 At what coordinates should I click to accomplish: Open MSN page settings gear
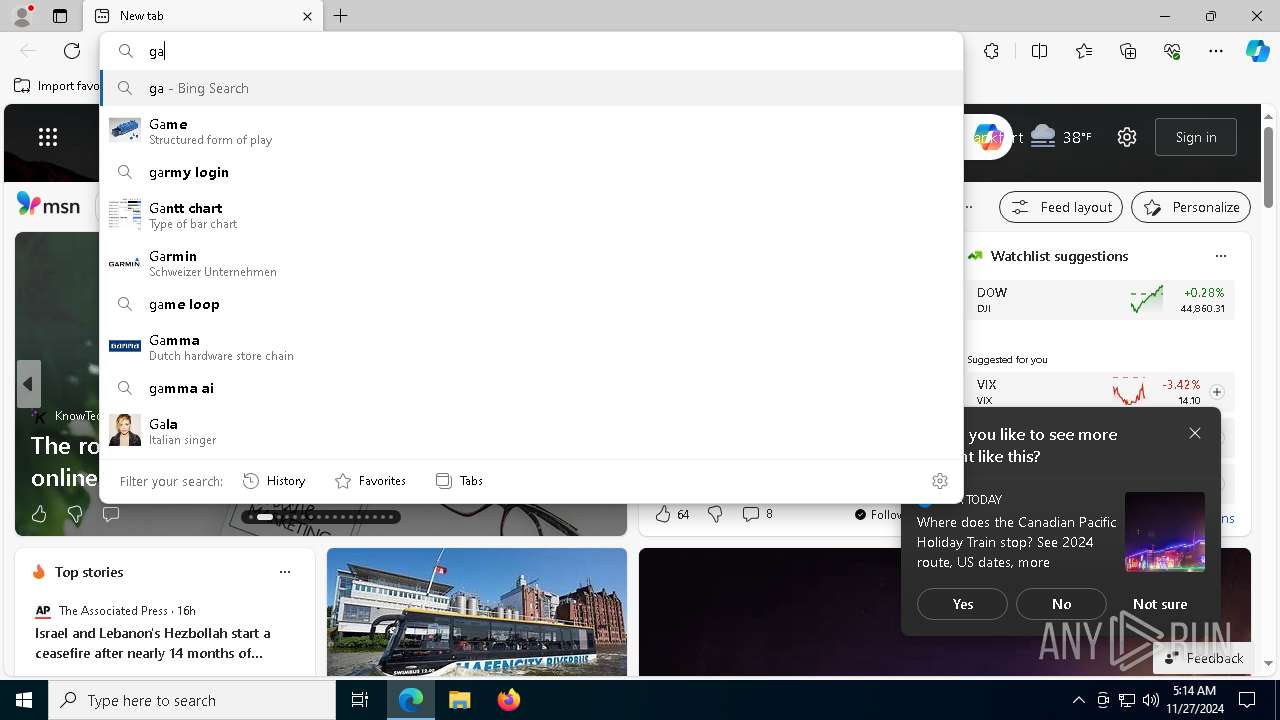tap(1127, 137)
